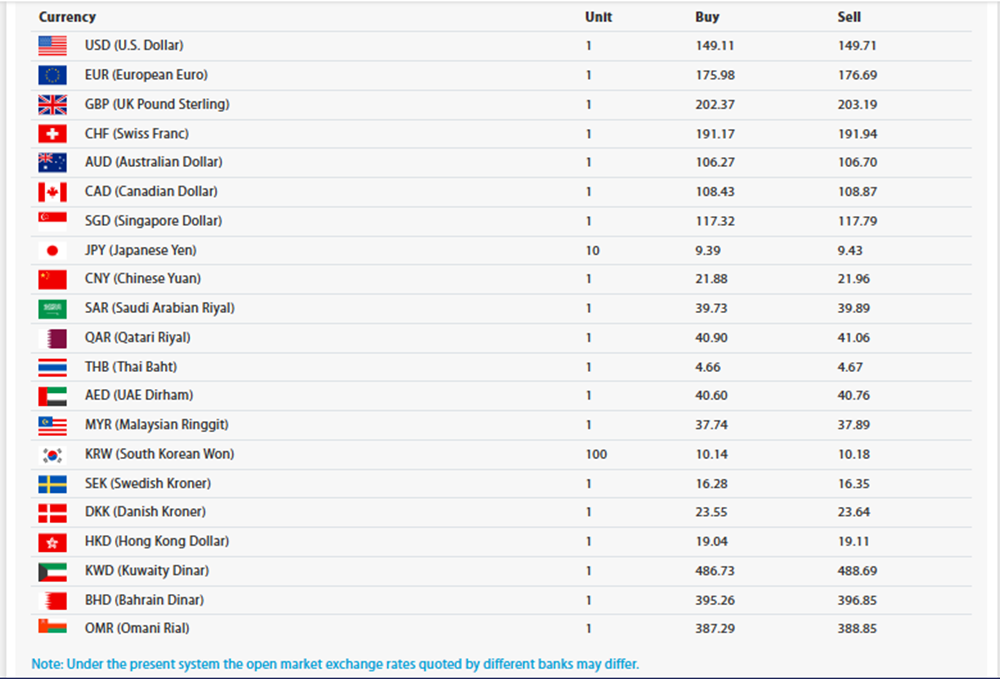1000x679 pixels.
Task: Click the Canadian flag icon
Action: [x=52, y=192]
